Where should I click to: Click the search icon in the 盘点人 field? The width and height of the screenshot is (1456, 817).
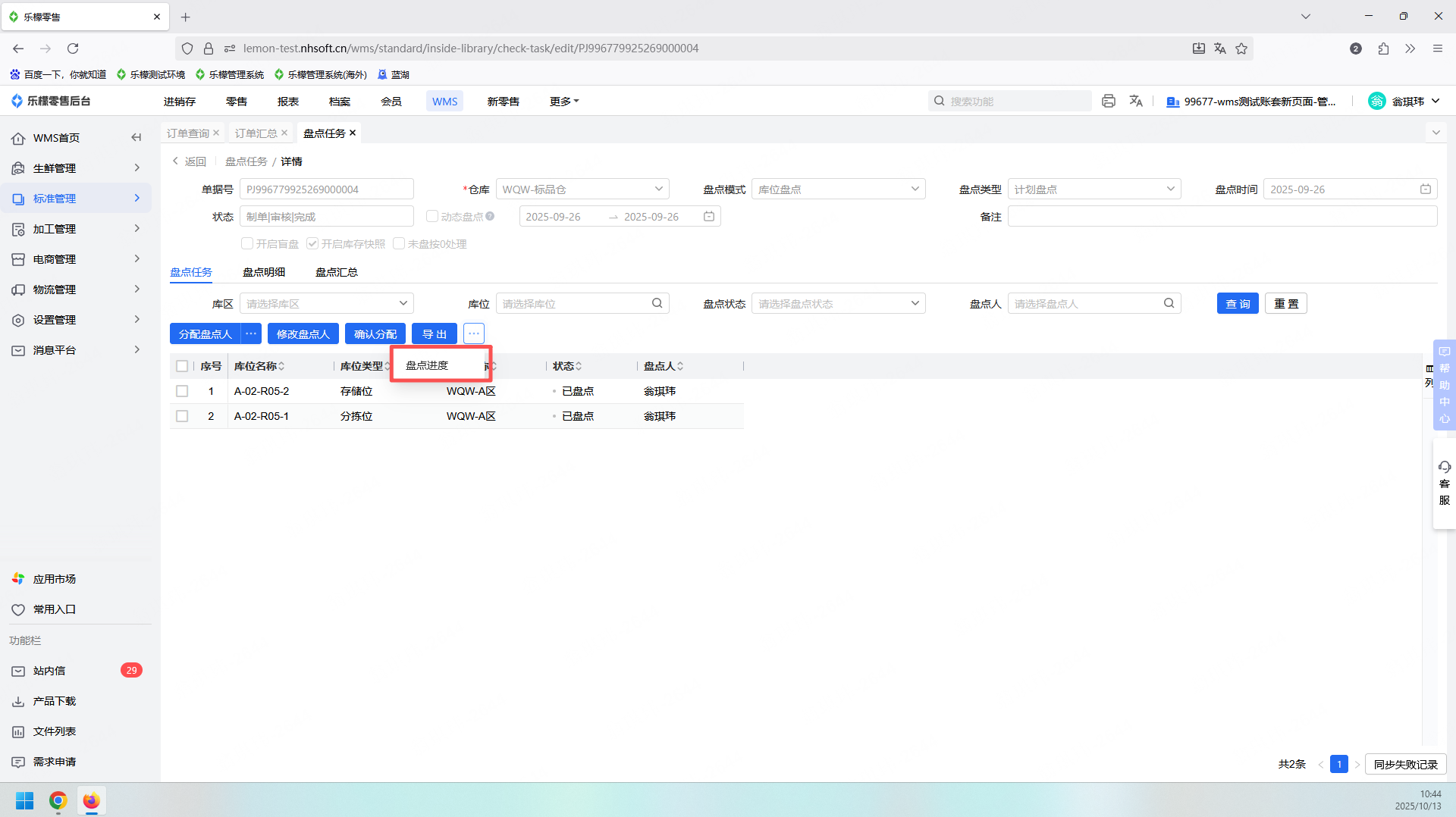click(x=1169, y=303)
